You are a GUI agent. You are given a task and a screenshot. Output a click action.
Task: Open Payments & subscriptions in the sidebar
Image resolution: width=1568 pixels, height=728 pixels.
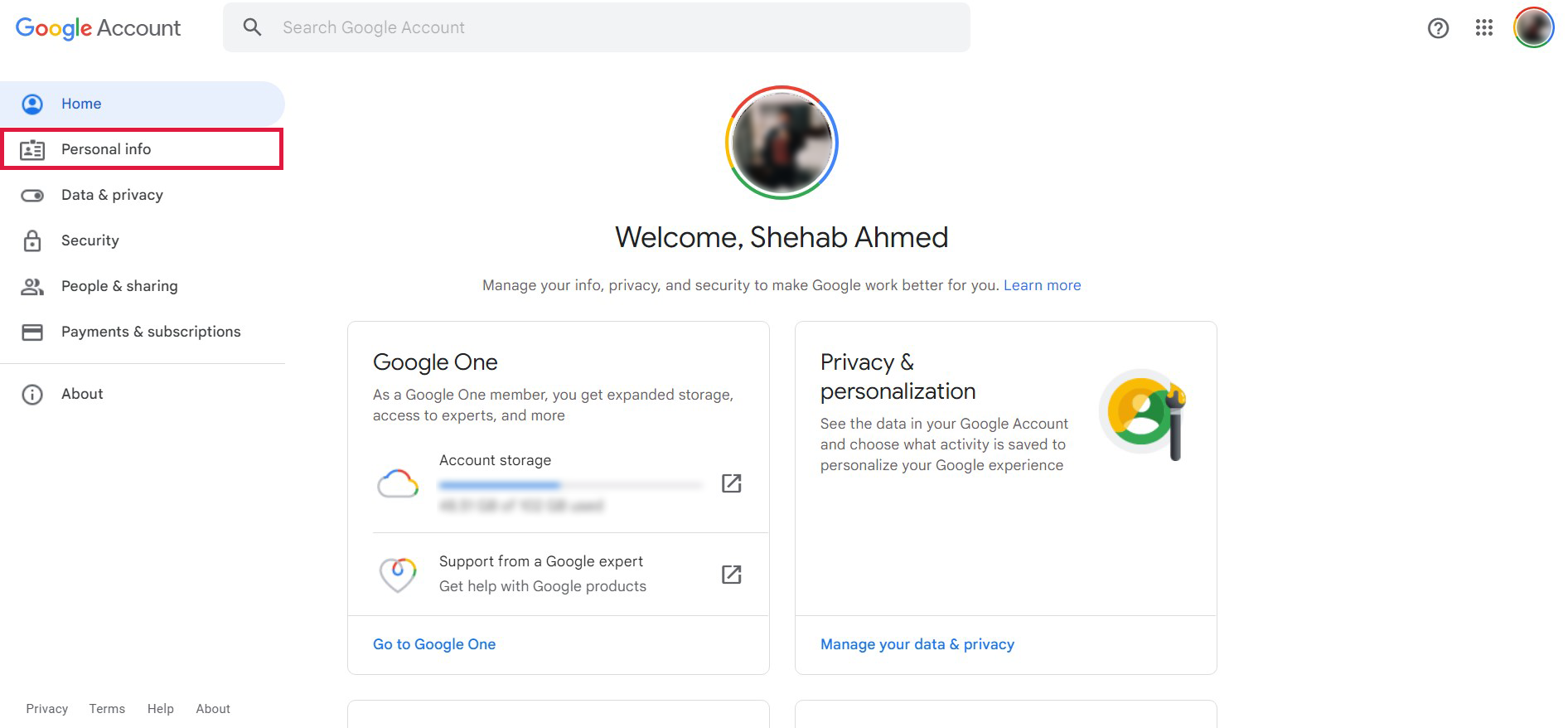142,332
